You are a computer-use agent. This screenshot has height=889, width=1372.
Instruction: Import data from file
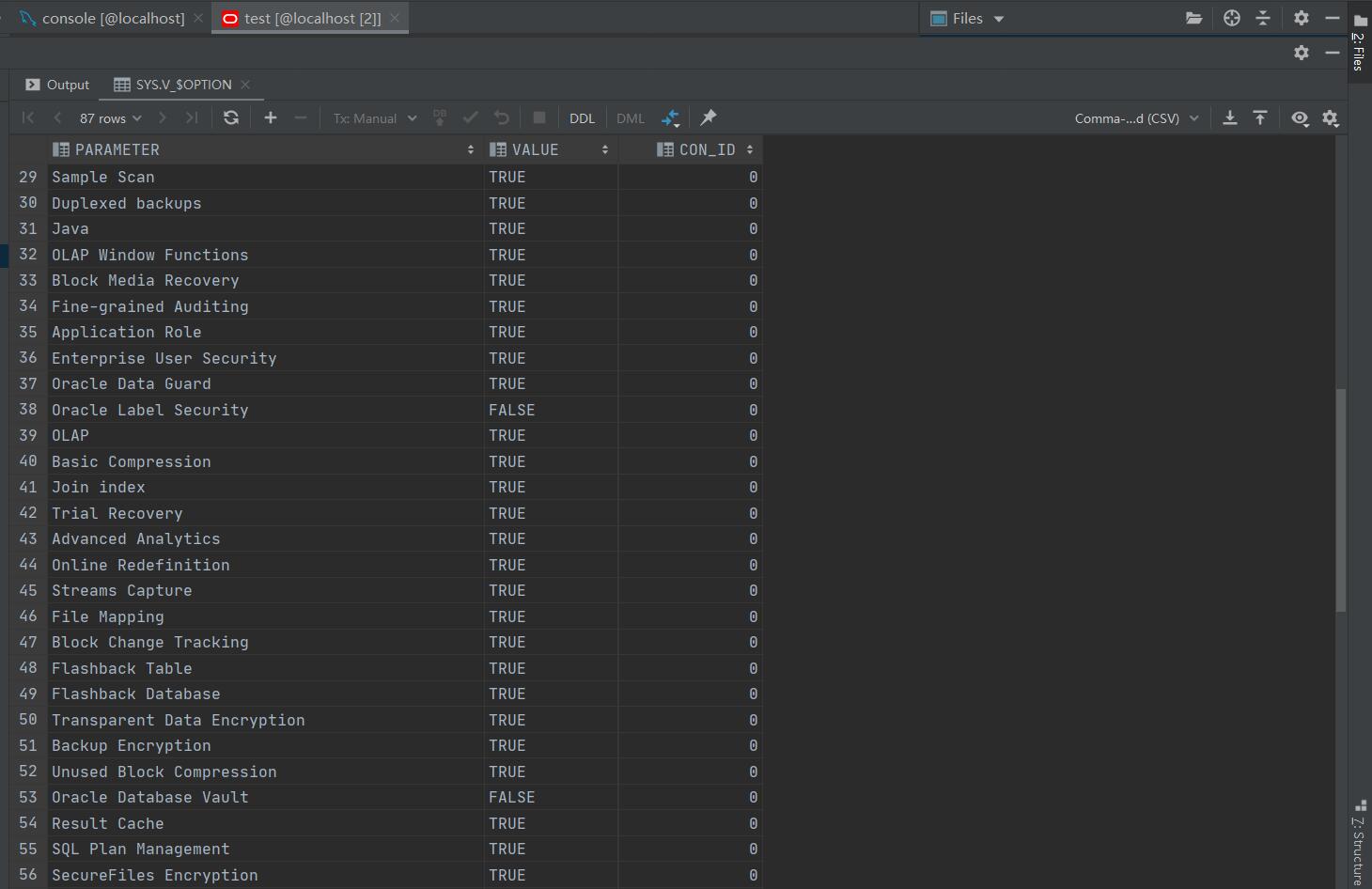click(1260, 117)
